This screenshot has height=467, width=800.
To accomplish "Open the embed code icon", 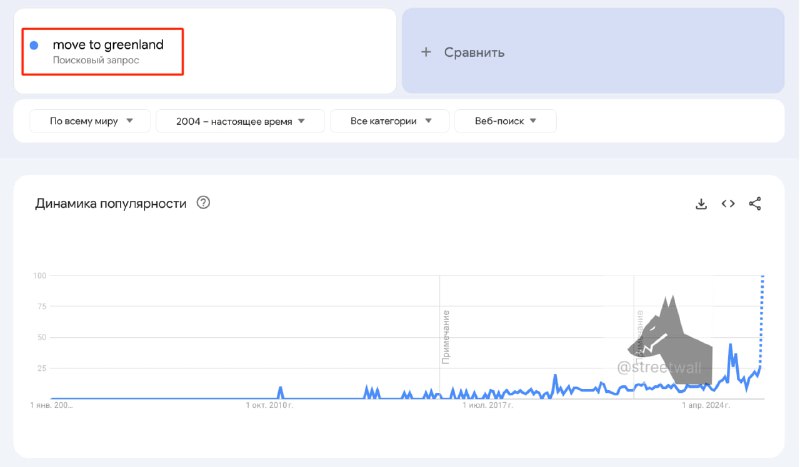I will 728,204.
